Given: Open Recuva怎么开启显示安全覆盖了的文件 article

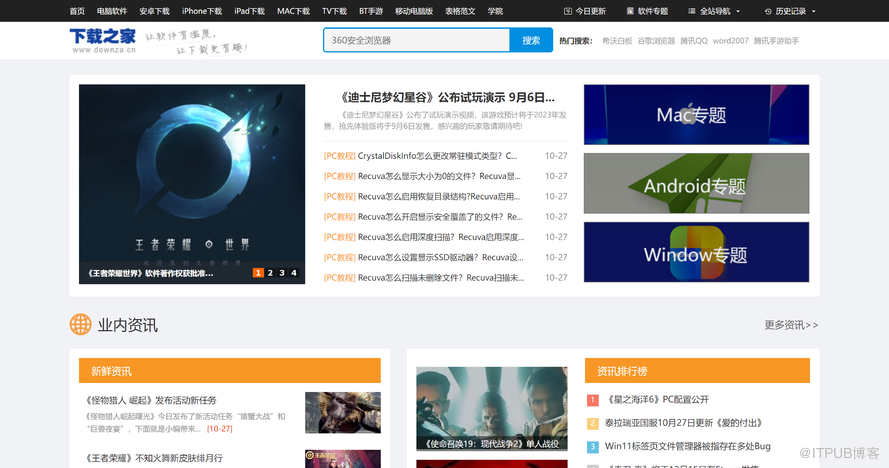Looking at the screenshot, I should [440, 217].
